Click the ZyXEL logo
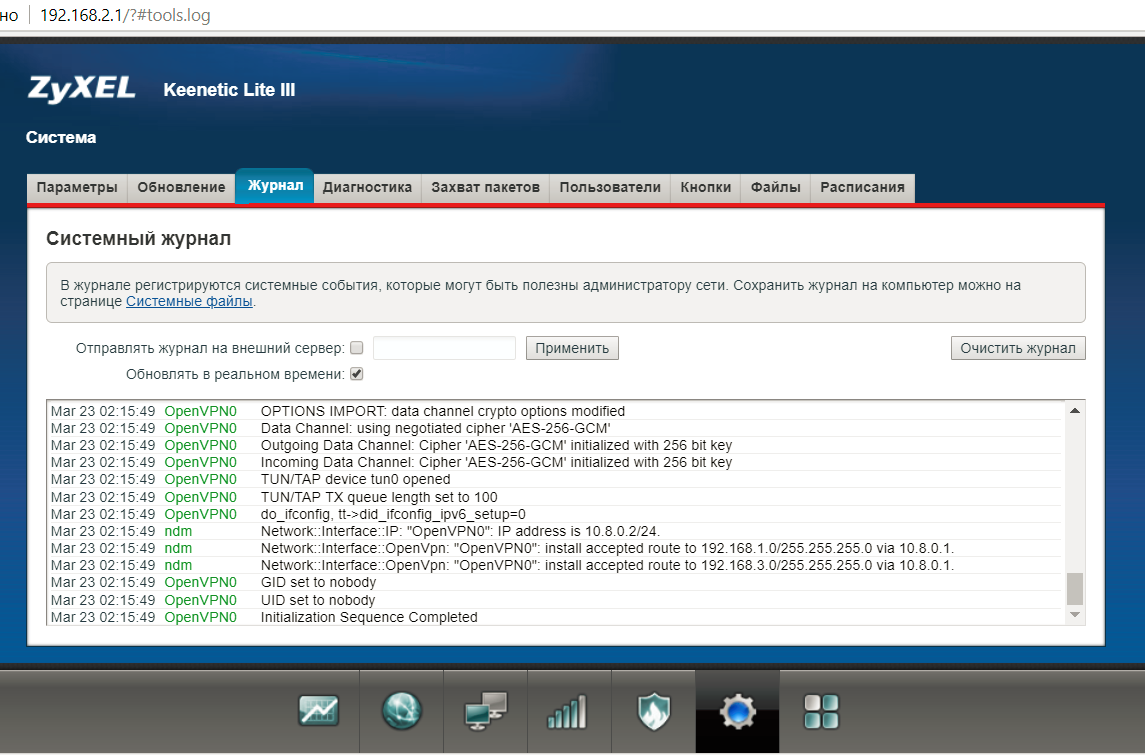The height and width of the screenshot is (755, 1145). tap(82, 89)
